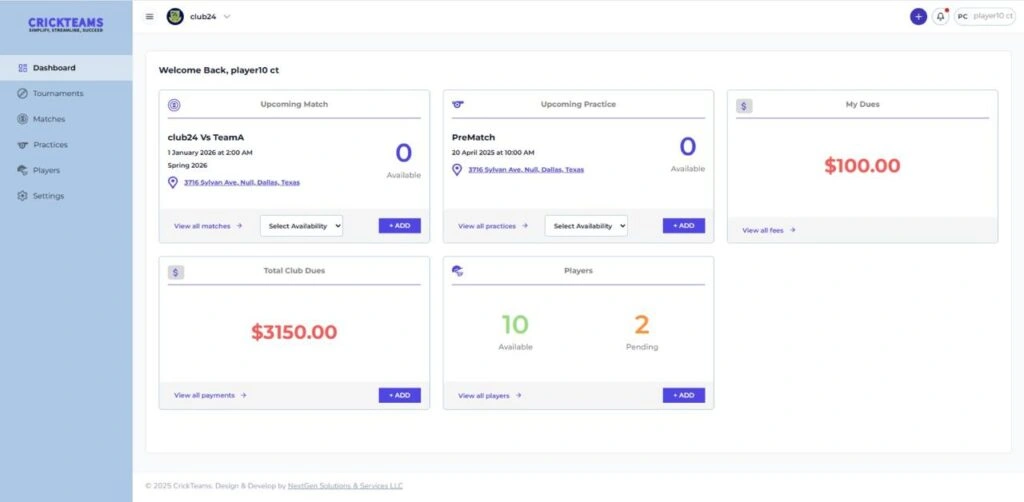Expand the club24 club switcher chevron

(x=227, y=16)
